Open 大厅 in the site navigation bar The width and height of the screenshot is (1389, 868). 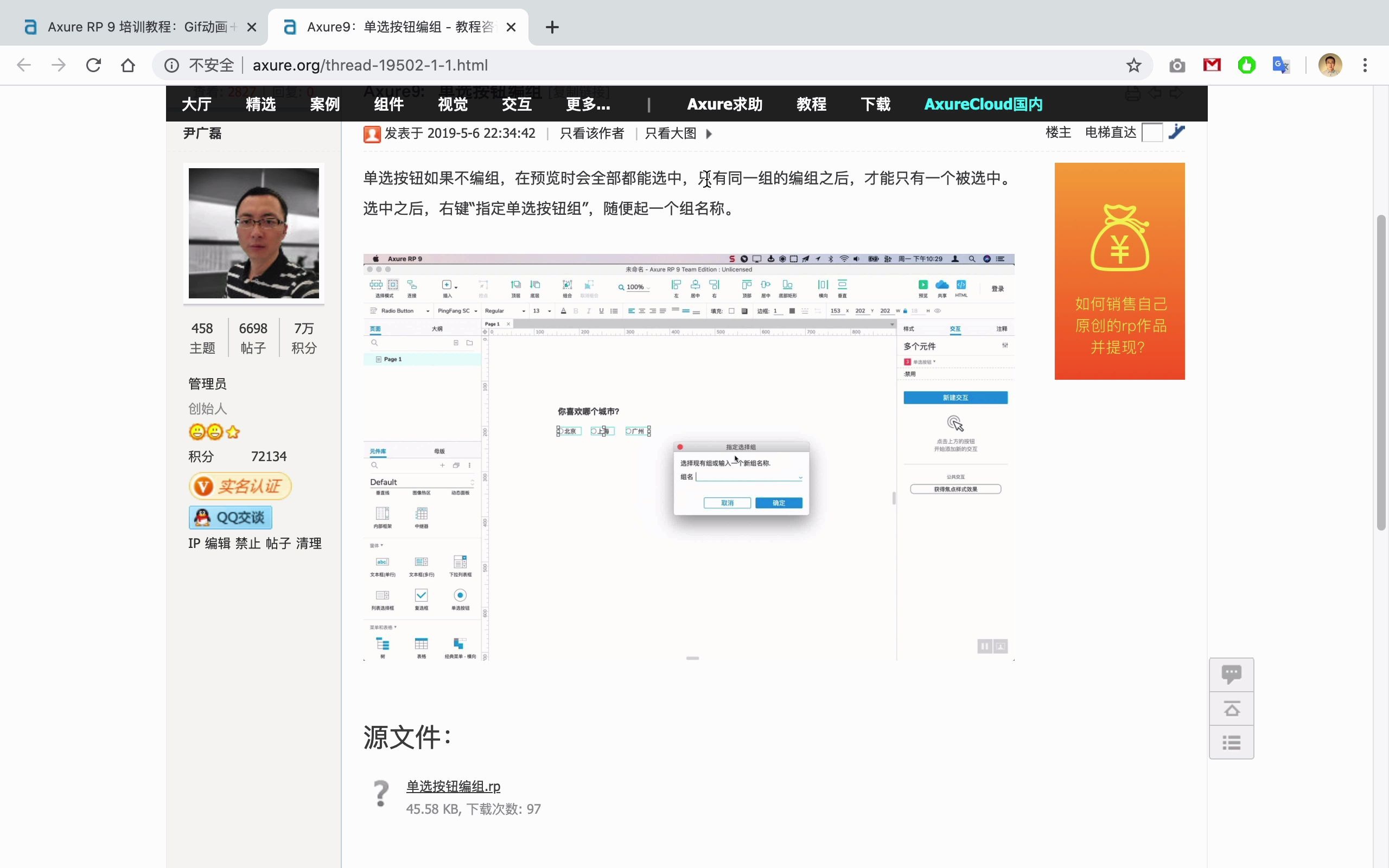pos(197,104)
